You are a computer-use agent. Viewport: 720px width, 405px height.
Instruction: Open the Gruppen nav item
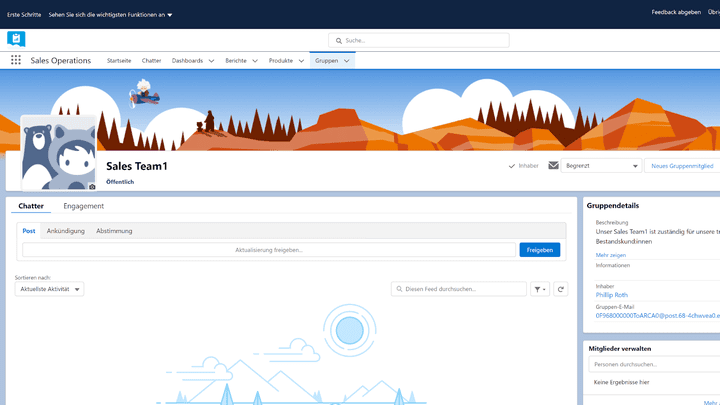[x=326, y=61]
